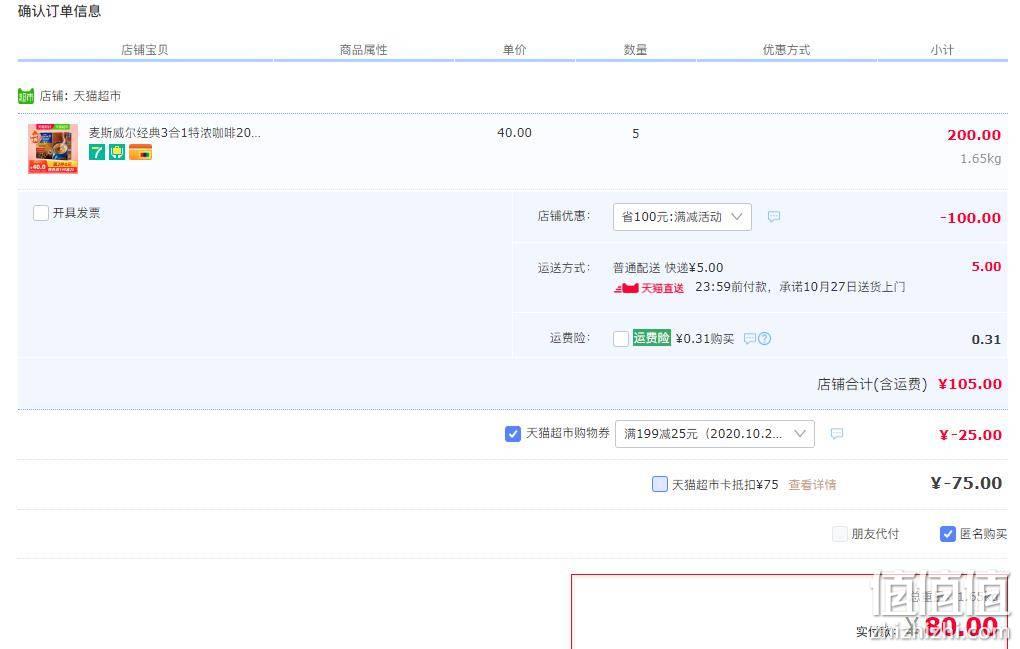Click the ¥-75.00 card deduction amount

pos(966,483)
